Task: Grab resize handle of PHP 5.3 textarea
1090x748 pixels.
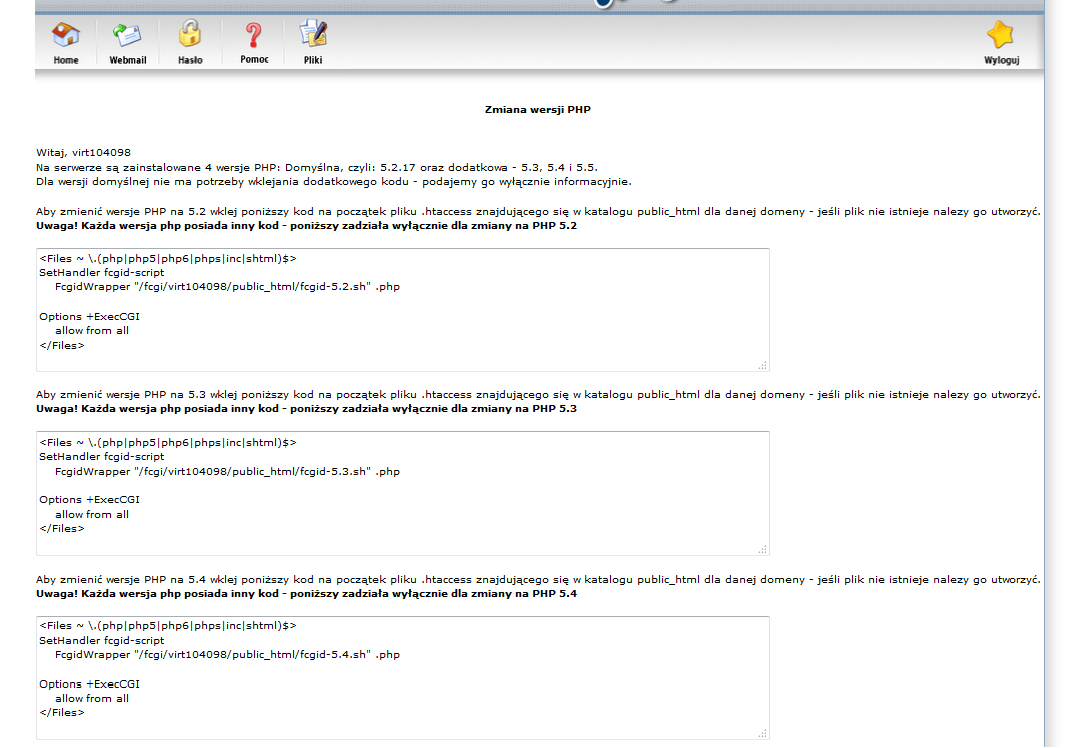Action: pos(763,549)
